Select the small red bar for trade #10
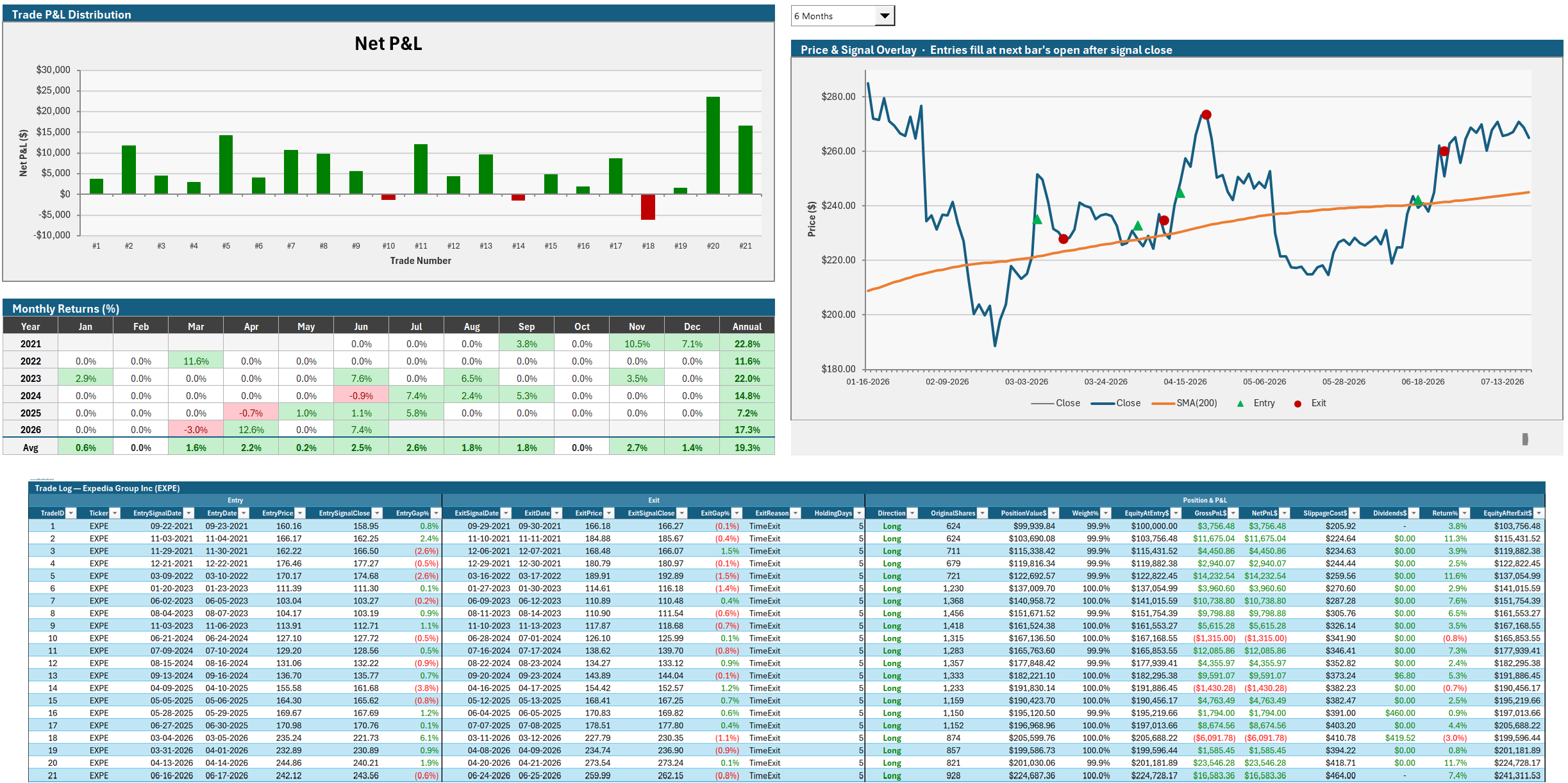This screenshot has width=1568, height=783. tap(388, 197)
